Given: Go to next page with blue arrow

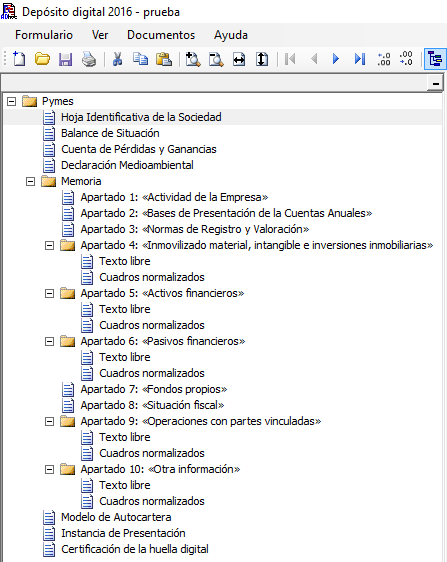Looking at the screenshot, I should point(336,59).
